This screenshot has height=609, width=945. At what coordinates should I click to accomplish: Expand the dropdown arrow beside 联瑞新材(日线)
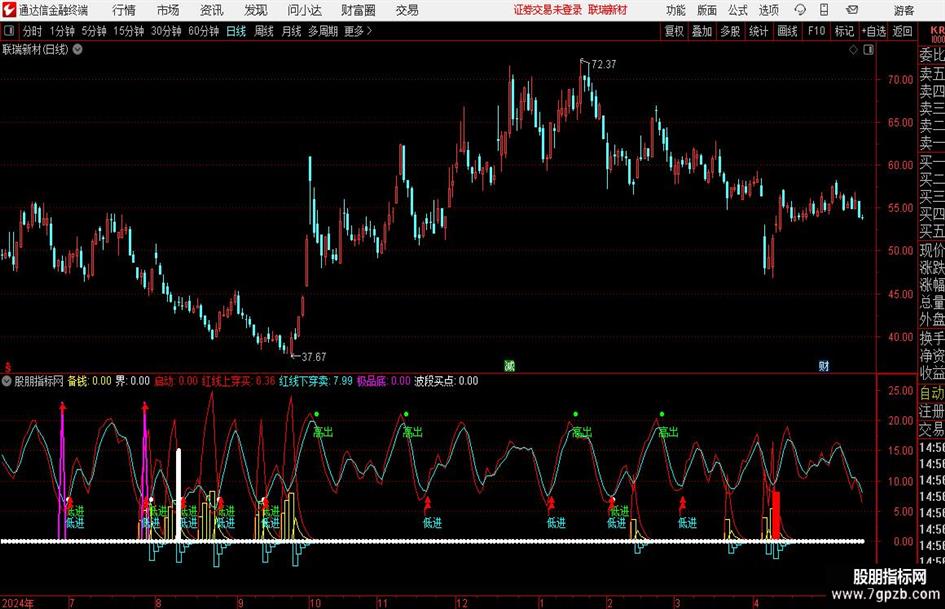[78, 49]
